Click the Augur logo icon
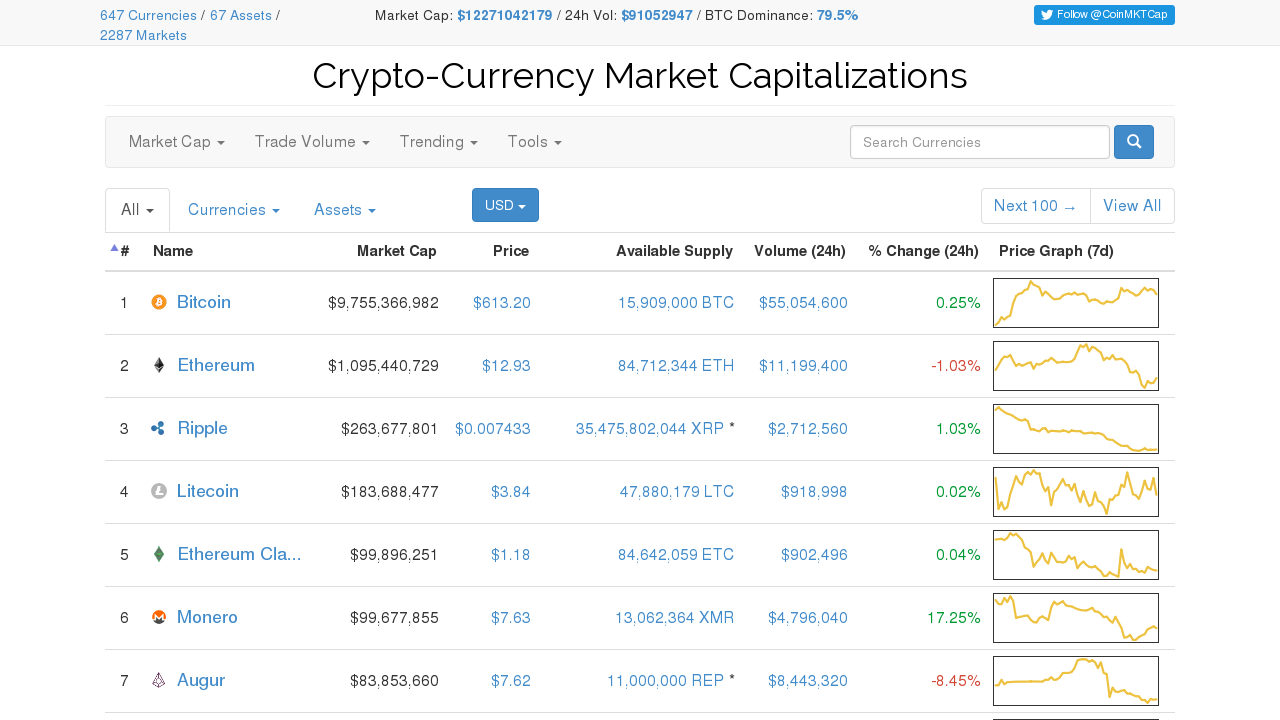1280x720 pixels. pos(158,680)
